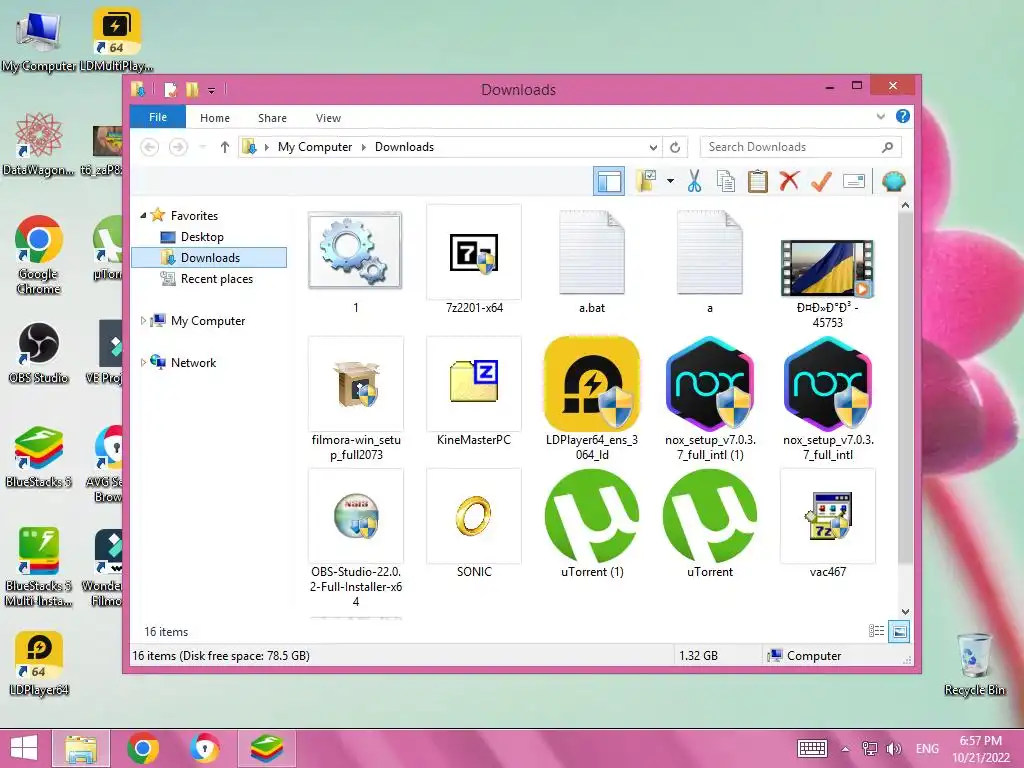Select OBS-Studio-22.0.2-Full-Installer-x64 file
Viewport: 1024px width, 768px height.
356,539
